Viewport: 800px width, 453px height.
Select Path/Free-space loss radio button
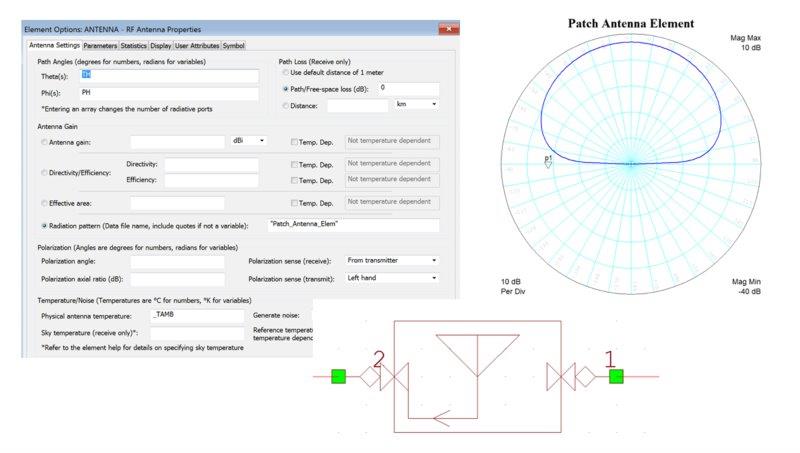coord(285,89)
